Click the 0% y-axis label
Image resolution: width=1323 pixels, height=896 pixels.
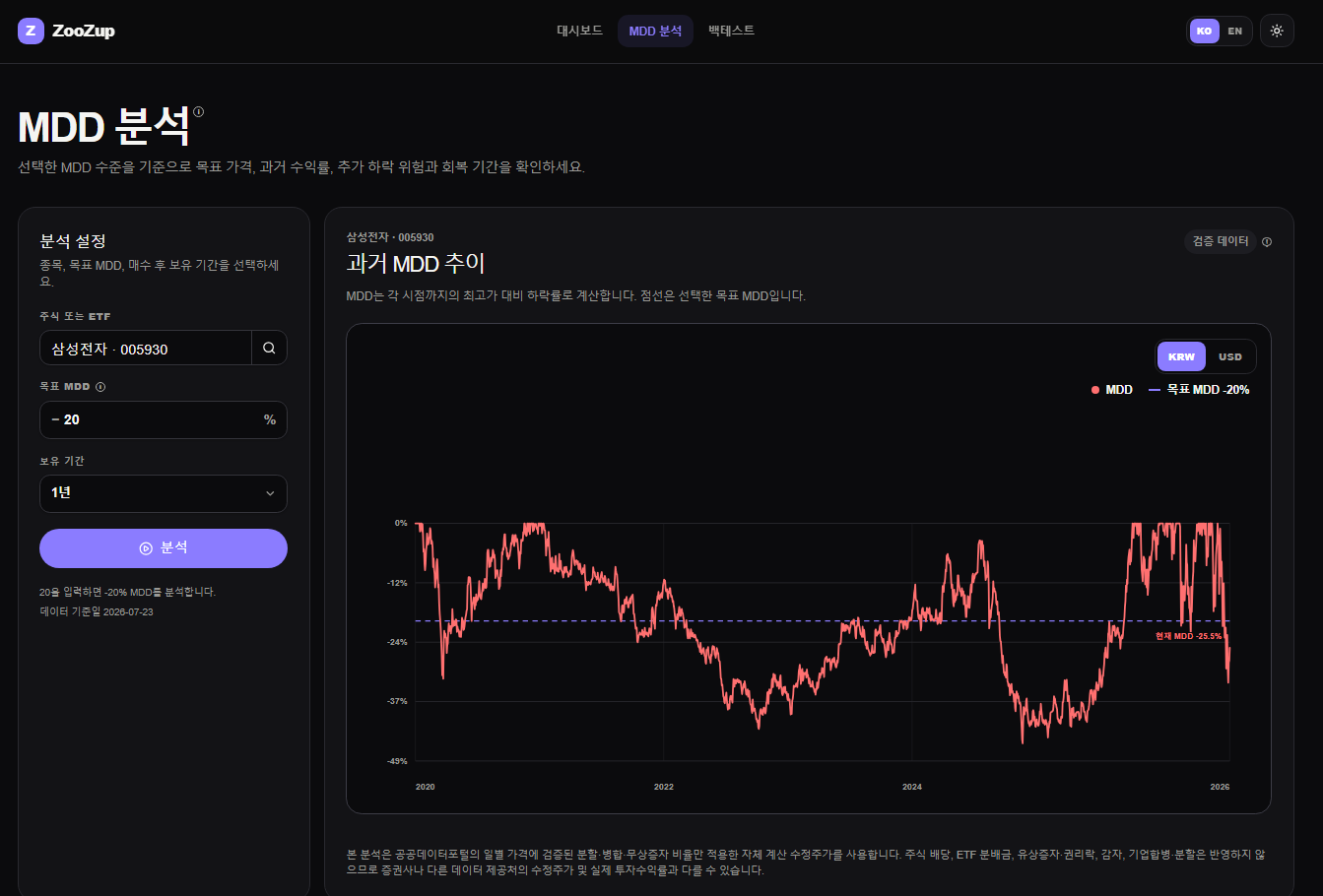point(401,523)
